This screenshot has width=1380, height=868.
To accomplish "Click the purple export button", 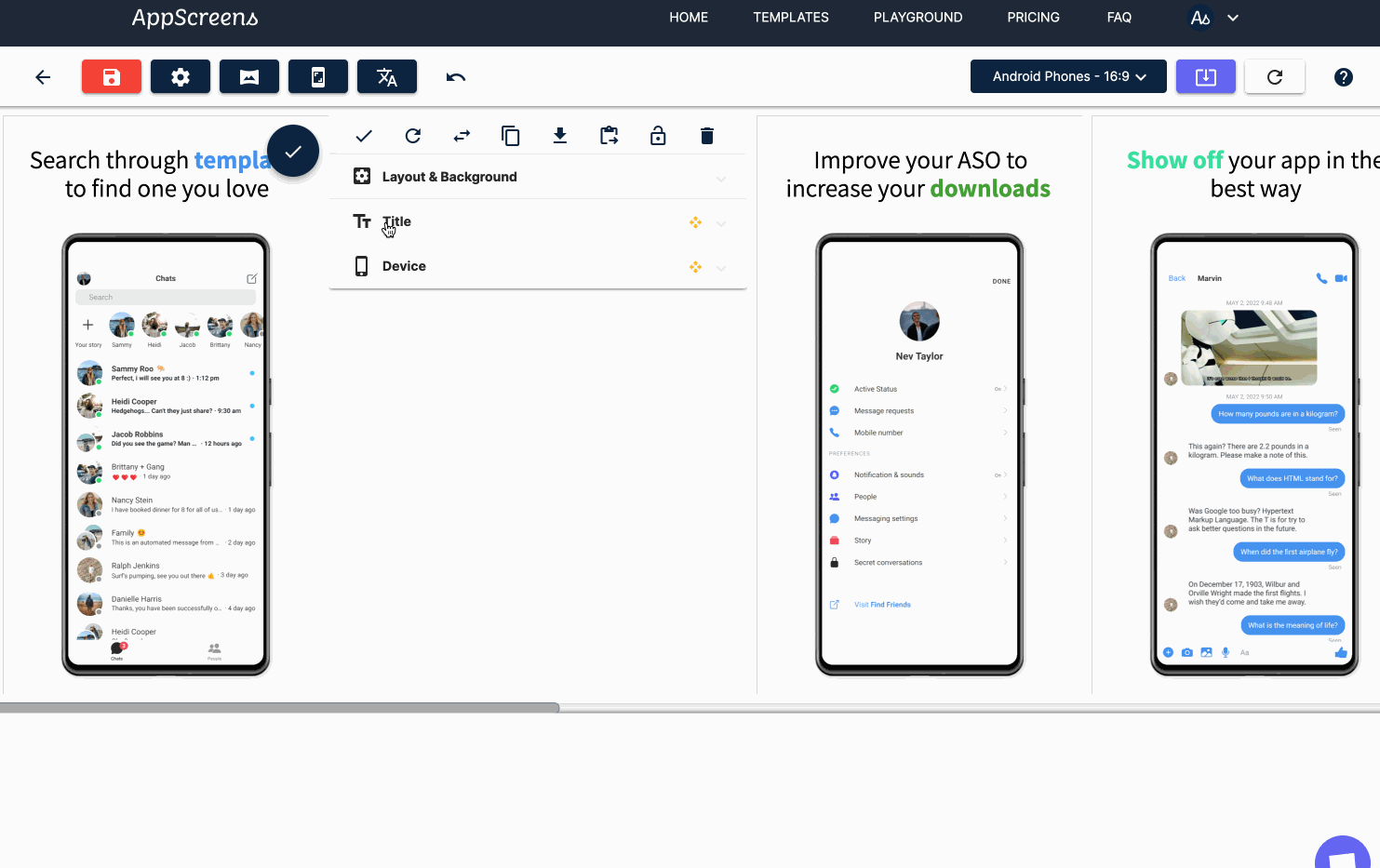I will coord(1205,76).
